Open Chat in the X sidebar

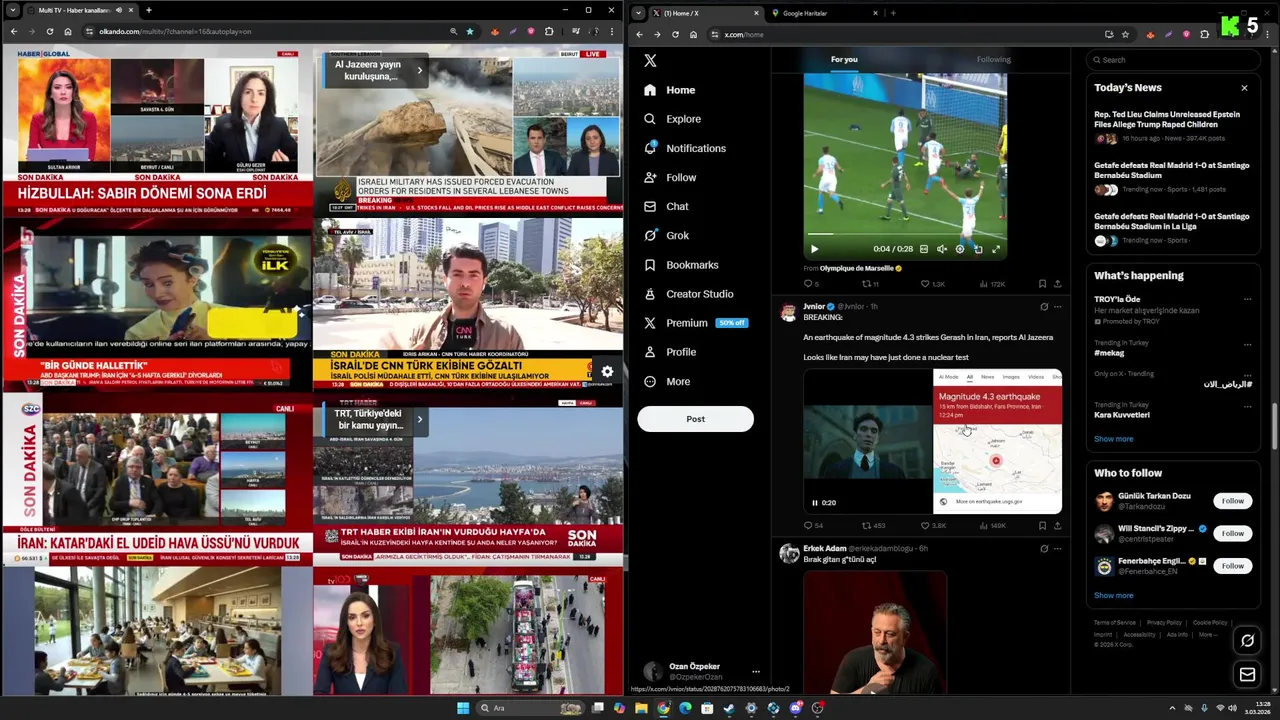click(666, 206)
